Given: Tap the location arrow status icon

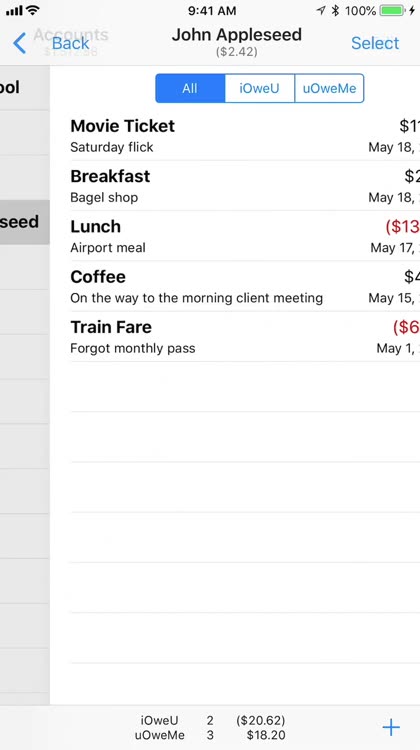Looking at the screenshot, I should (x=321, y=11).
